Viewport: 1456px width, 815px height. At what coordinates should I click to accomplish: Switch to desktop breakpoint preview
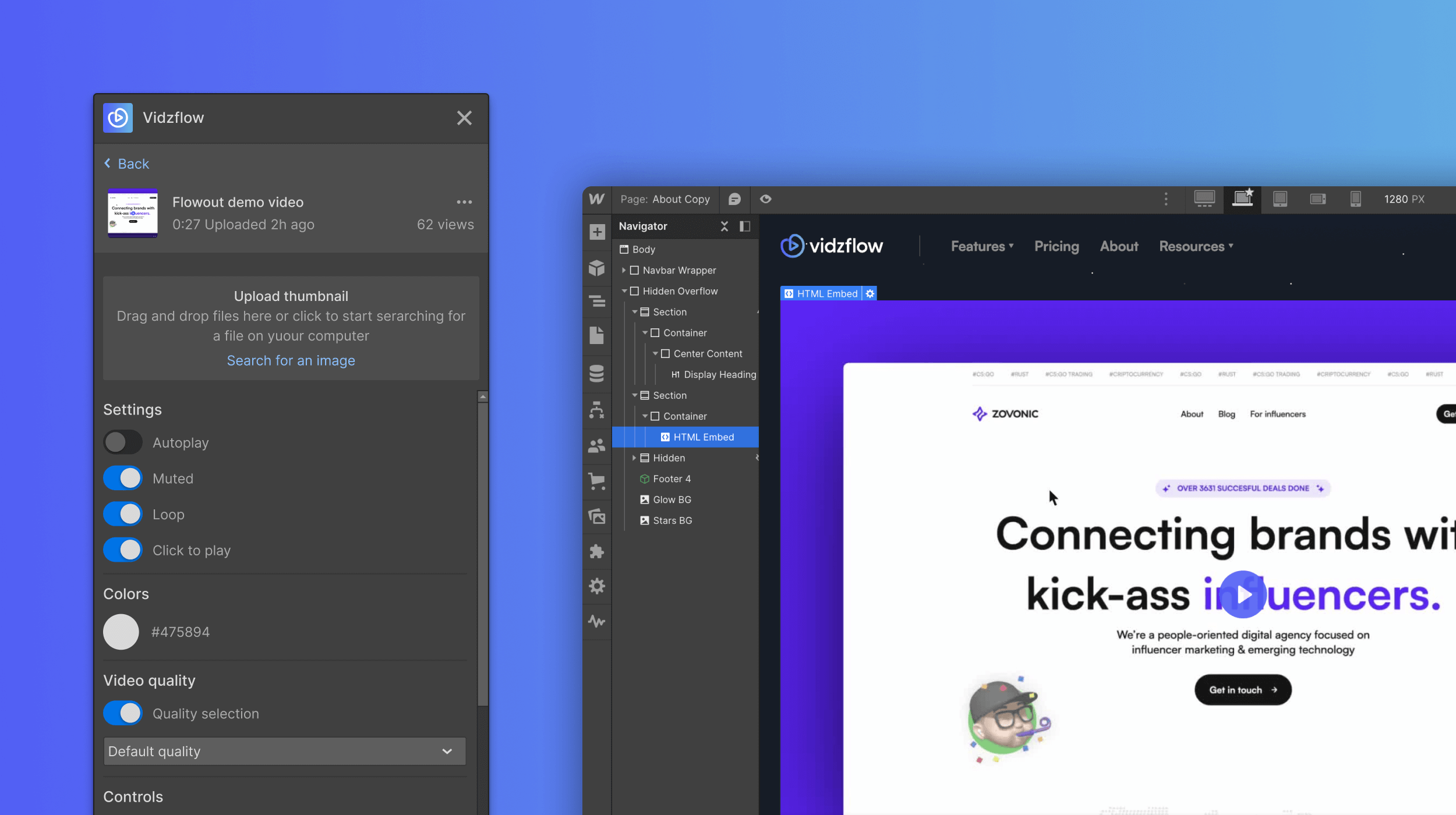(x=1204, y=200)
